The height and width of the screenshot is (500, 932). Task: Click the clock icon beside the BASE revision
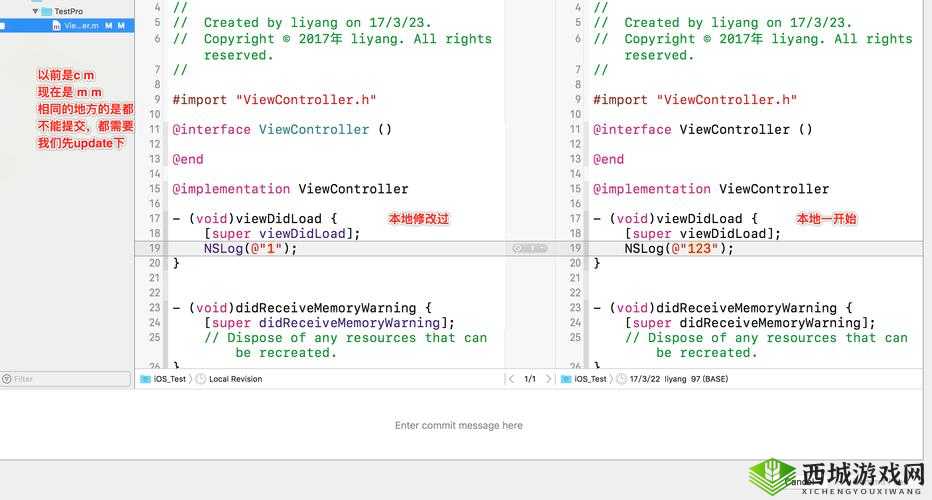click(x=622, y=379)
